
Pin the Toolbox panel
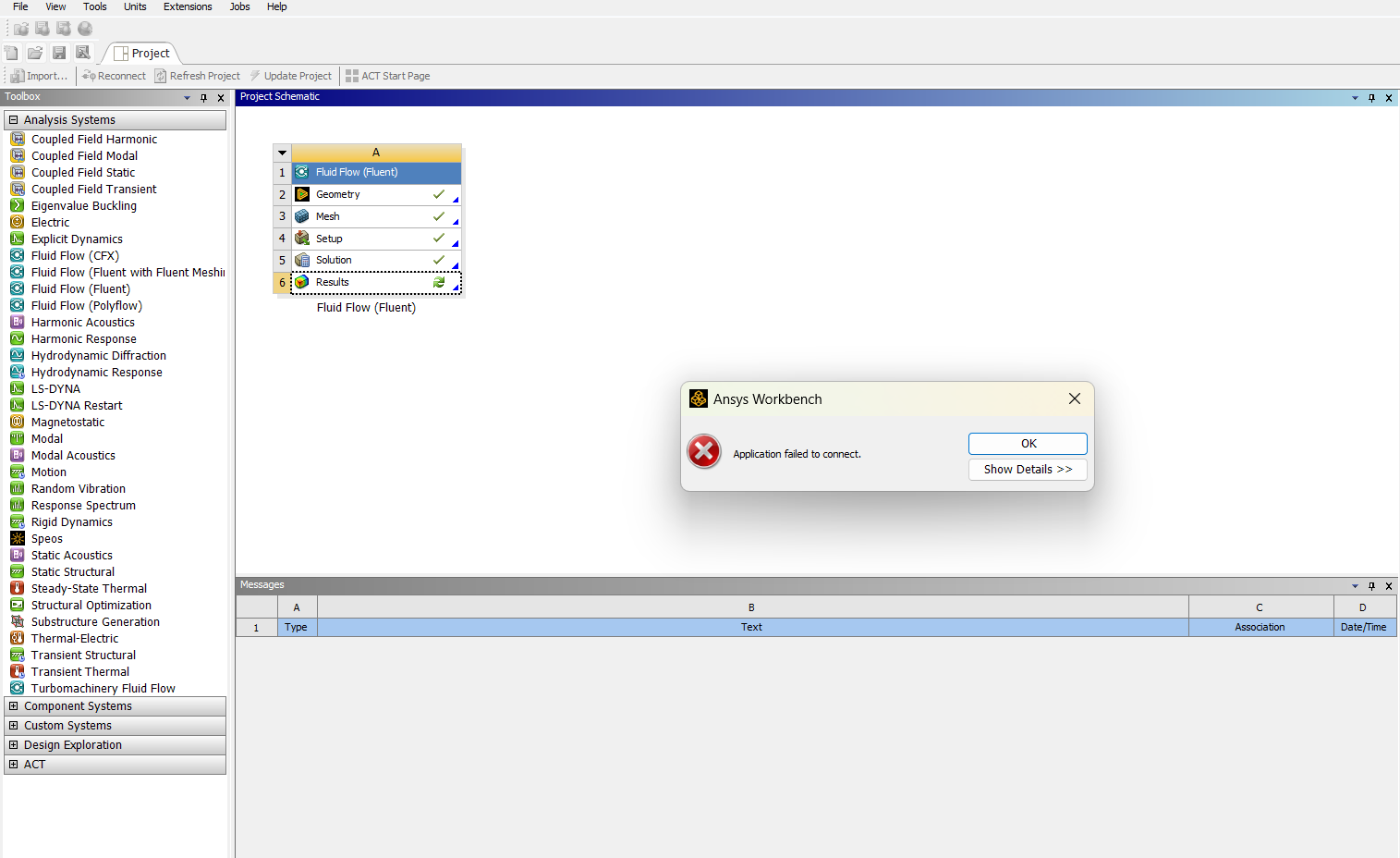[x=204, y=97]
